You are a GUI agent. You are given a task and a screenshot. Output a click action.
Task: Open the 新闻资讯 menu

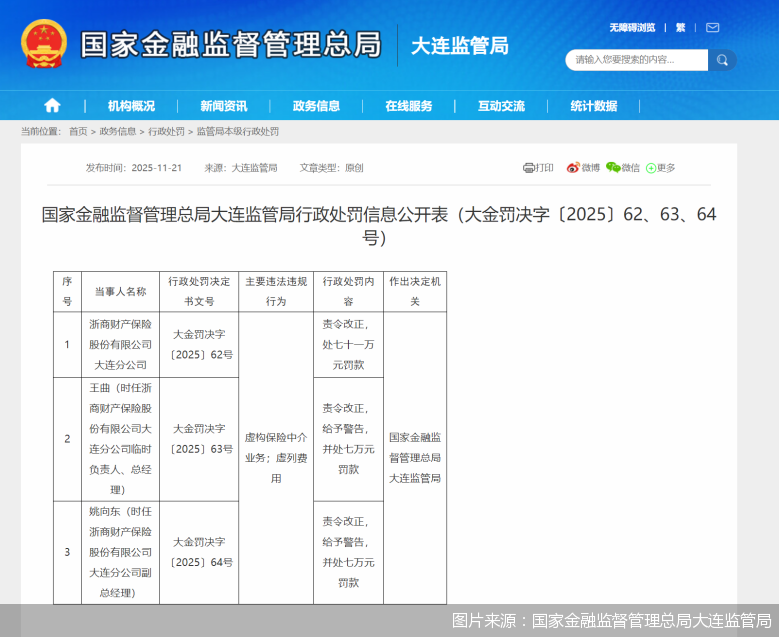coord(224,106)
